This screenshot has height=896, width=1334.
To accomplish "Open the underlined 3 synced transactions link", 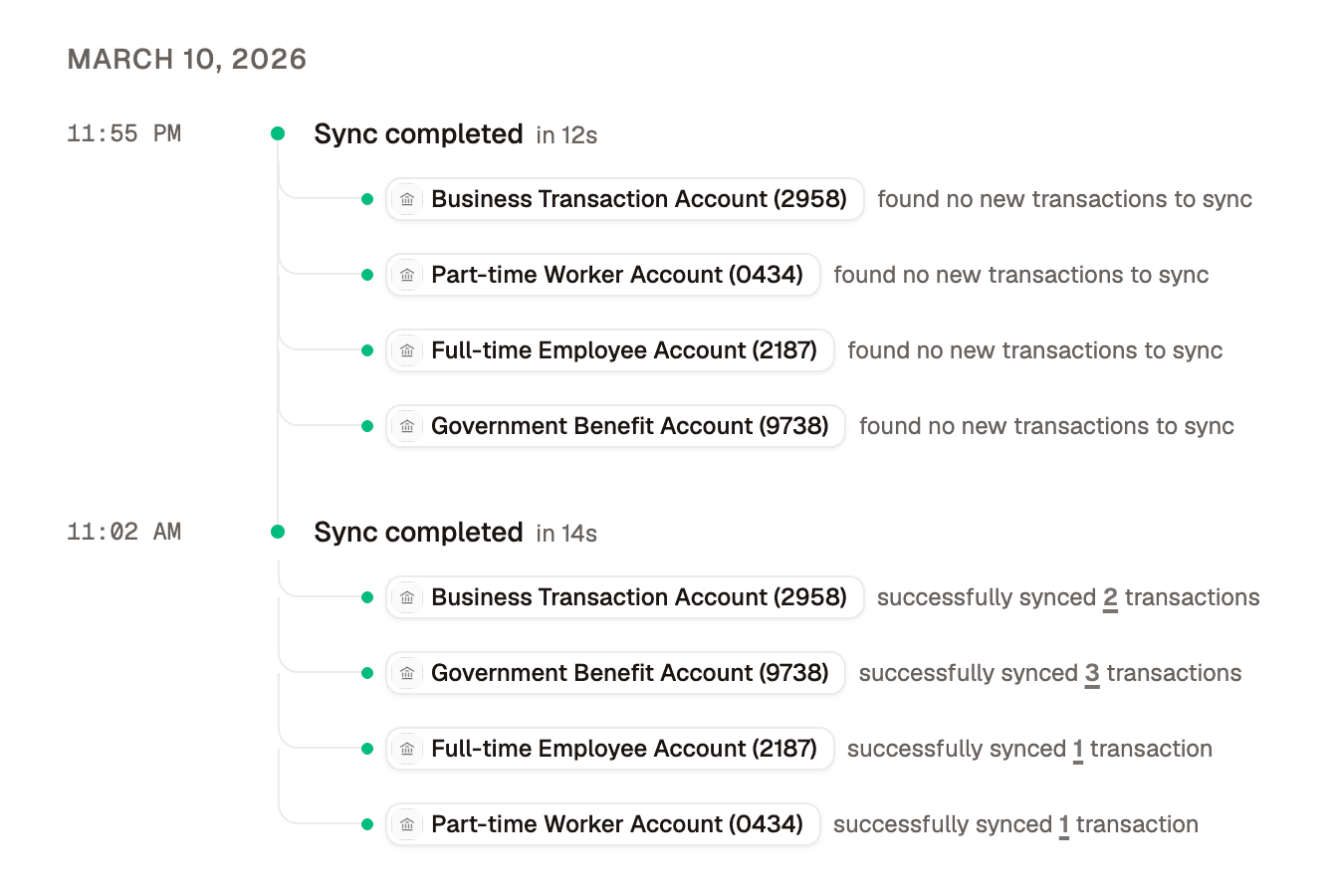I will tap(1092, 673).
